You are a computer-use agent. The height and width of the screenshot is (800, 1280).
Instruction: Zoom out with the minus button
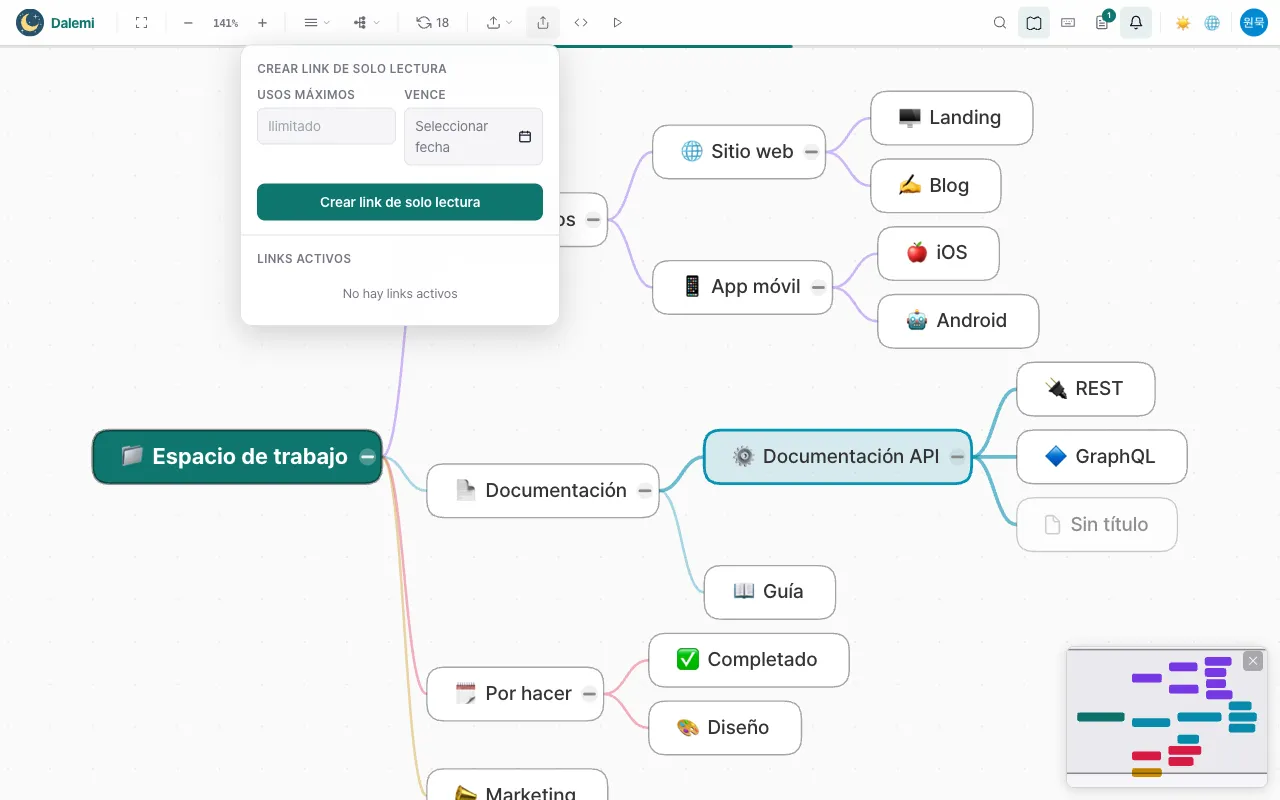(x=188, y=22)
